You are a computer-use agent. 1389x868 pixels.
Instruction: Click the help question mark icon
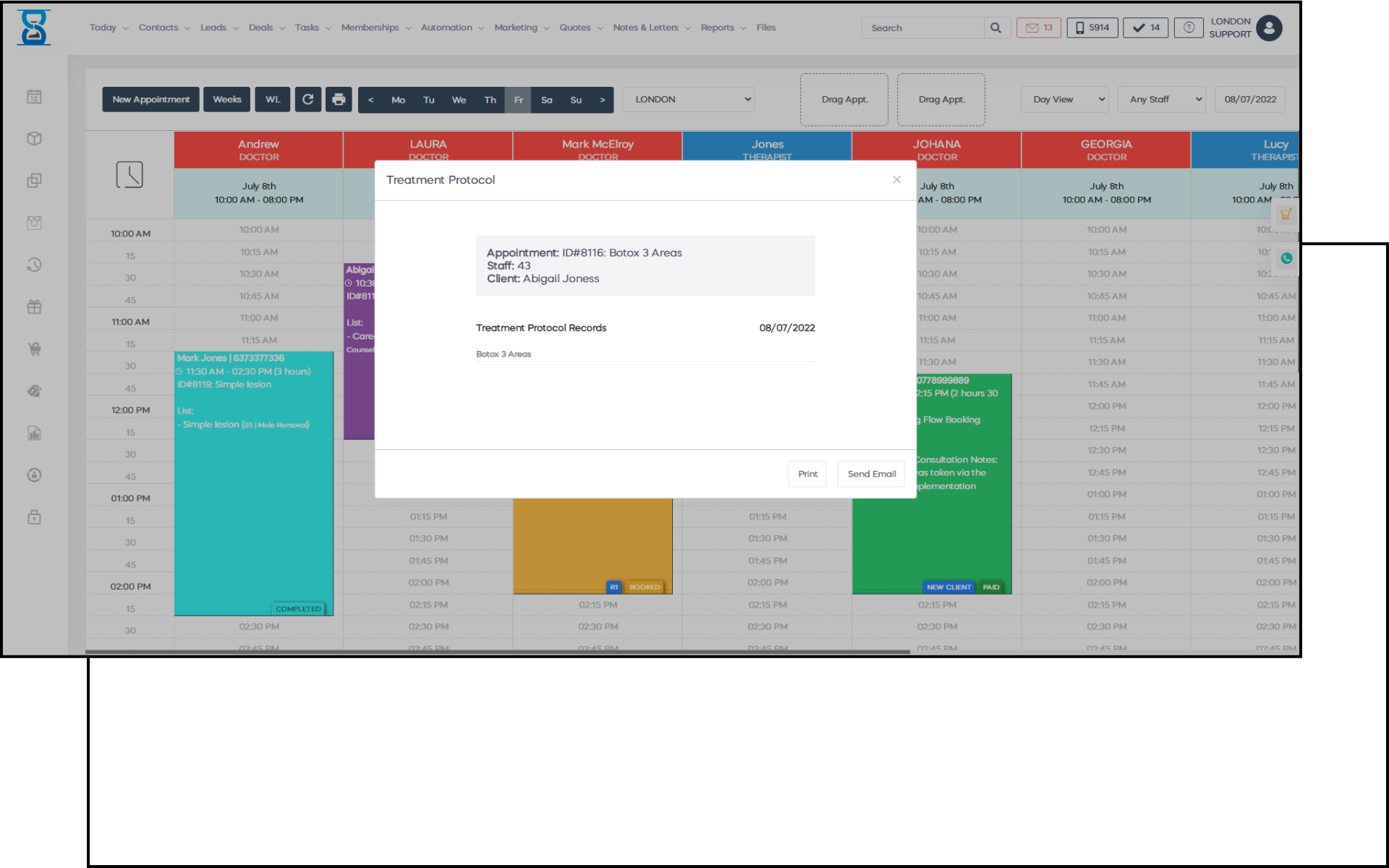pos(1189,28)
